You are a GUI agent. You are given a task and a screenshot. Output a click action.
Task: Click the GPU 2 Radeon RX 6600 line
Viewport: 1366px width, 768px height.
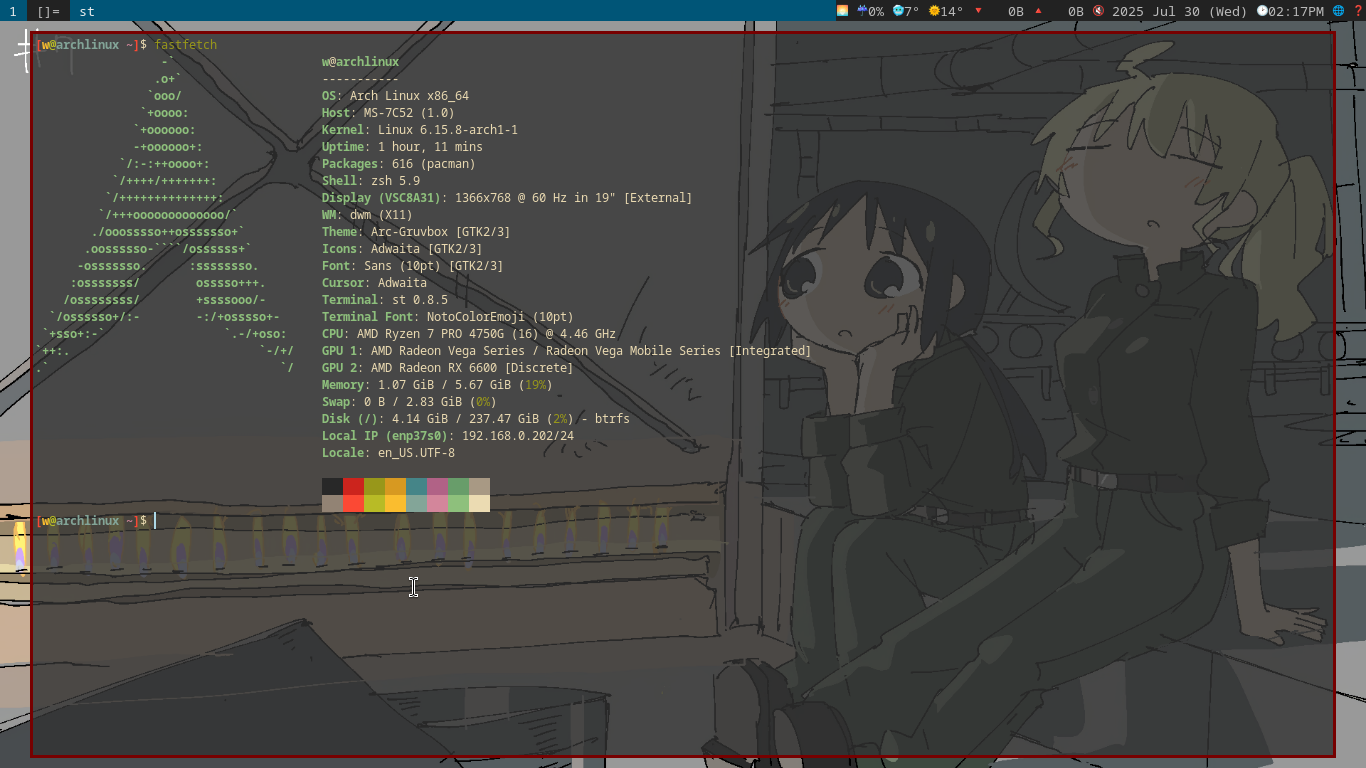point(448,368)
